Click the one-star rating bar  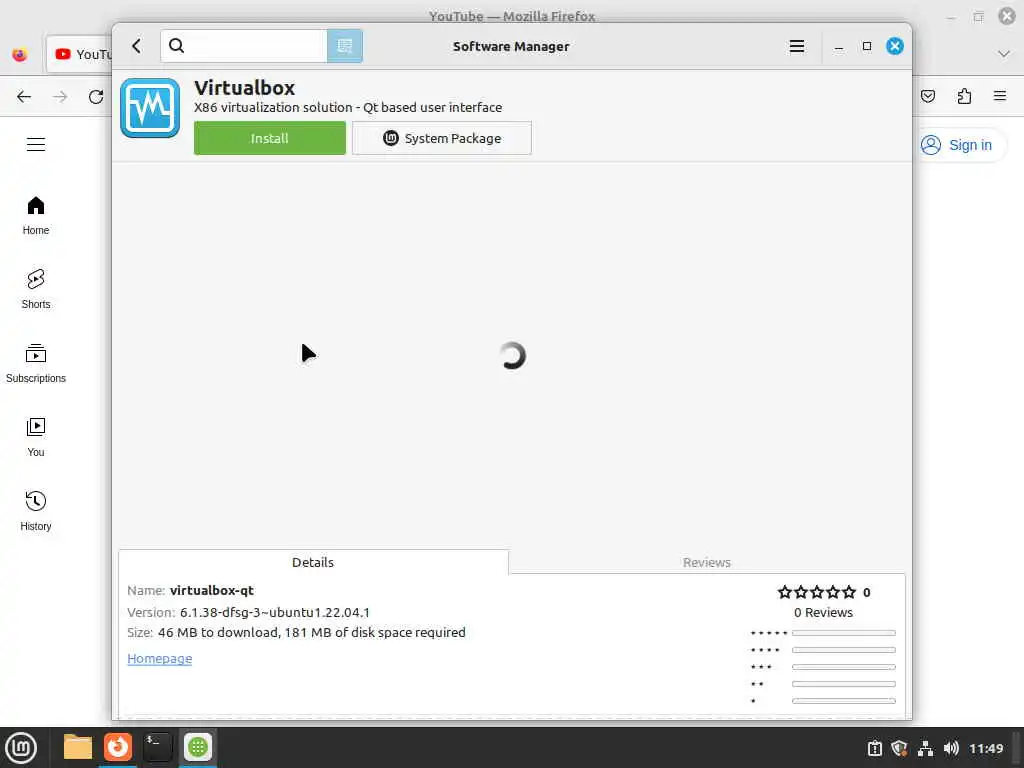tap(844, 701)
